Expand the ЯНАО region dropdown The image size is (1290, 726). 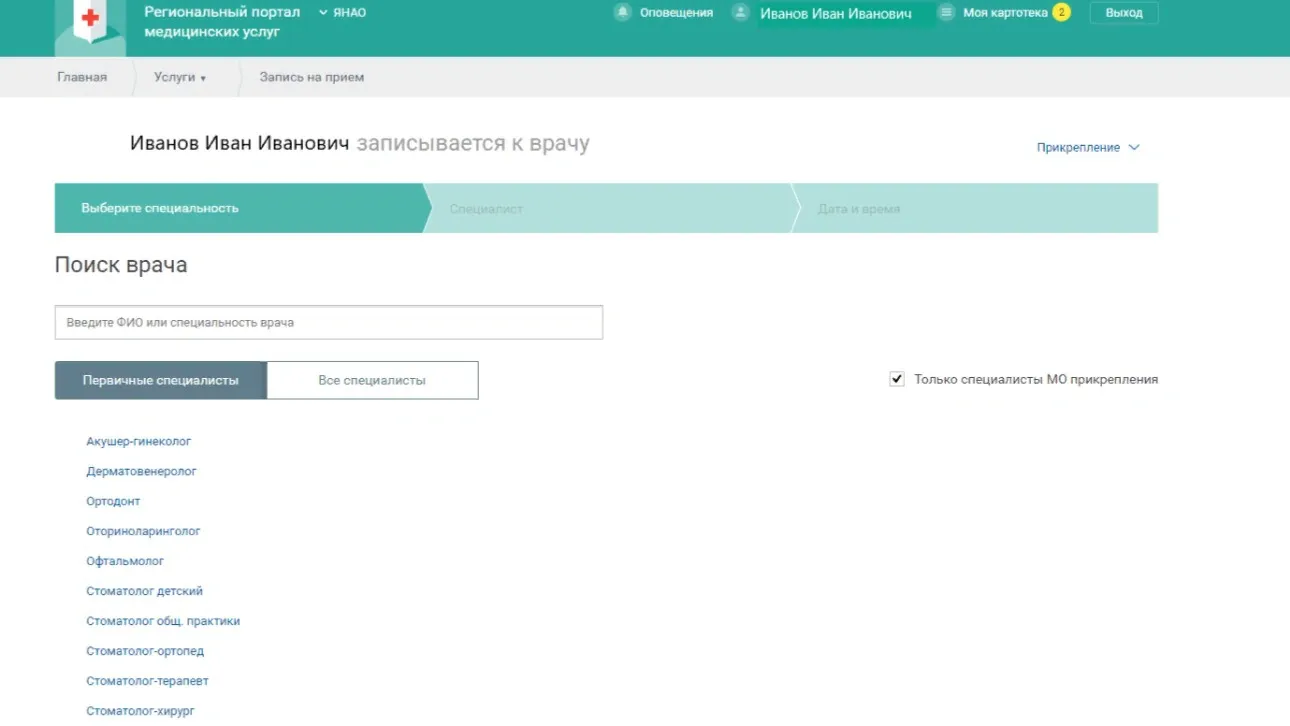[x=342, y=12]
